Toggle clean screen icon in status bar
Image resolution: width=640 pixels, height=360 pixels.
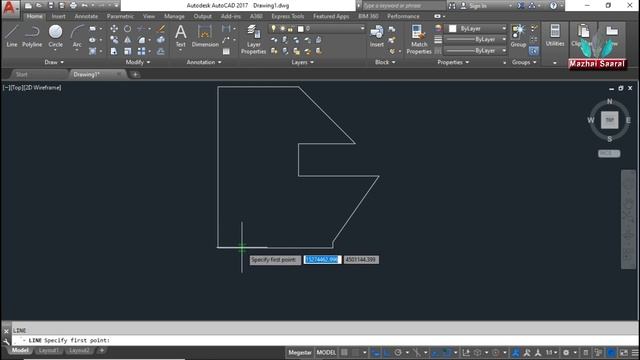pyautogui.click(x=624, y=353)
